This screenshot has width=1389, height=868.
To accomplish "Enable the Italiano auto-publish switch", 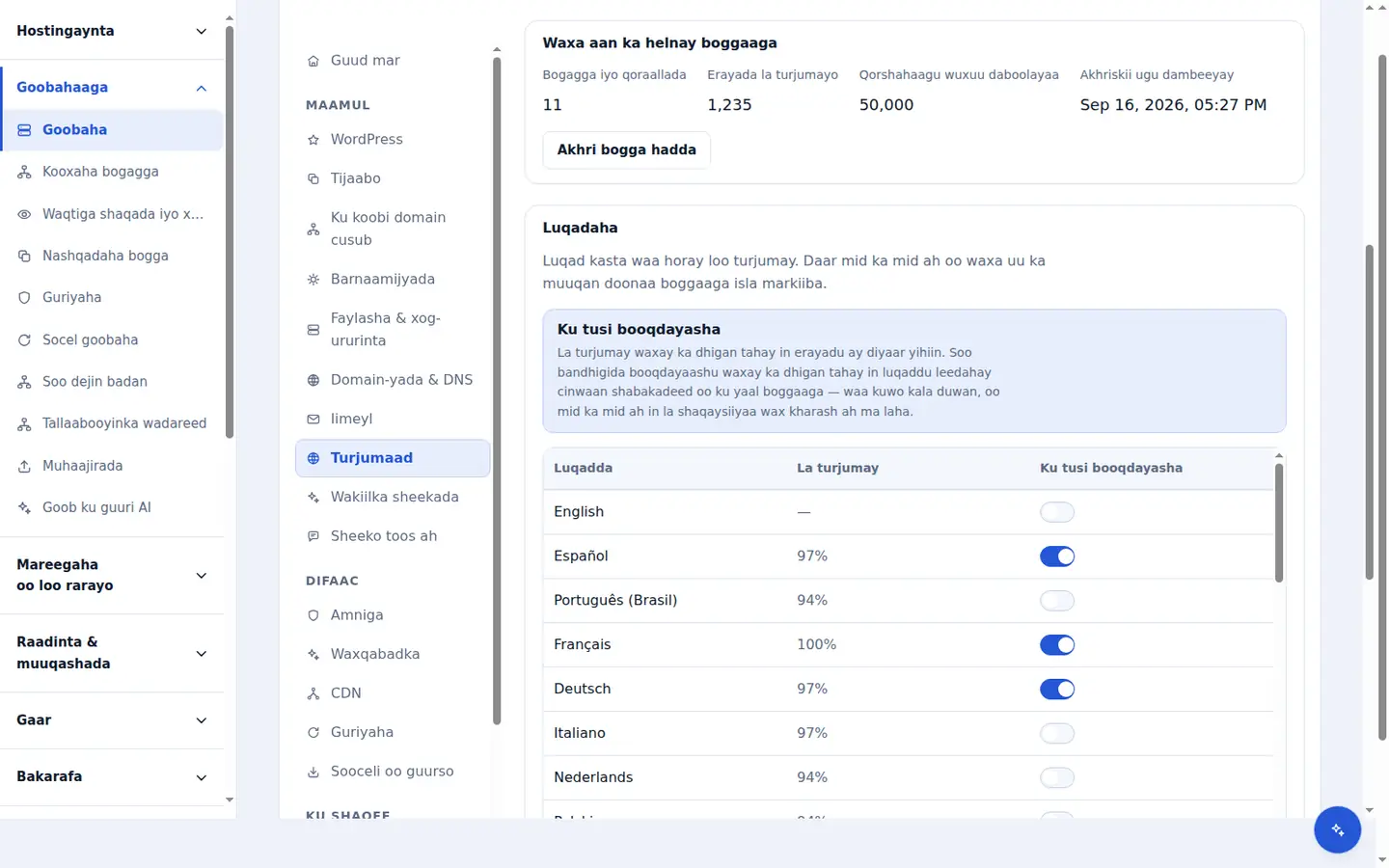I will point(1057,734).
